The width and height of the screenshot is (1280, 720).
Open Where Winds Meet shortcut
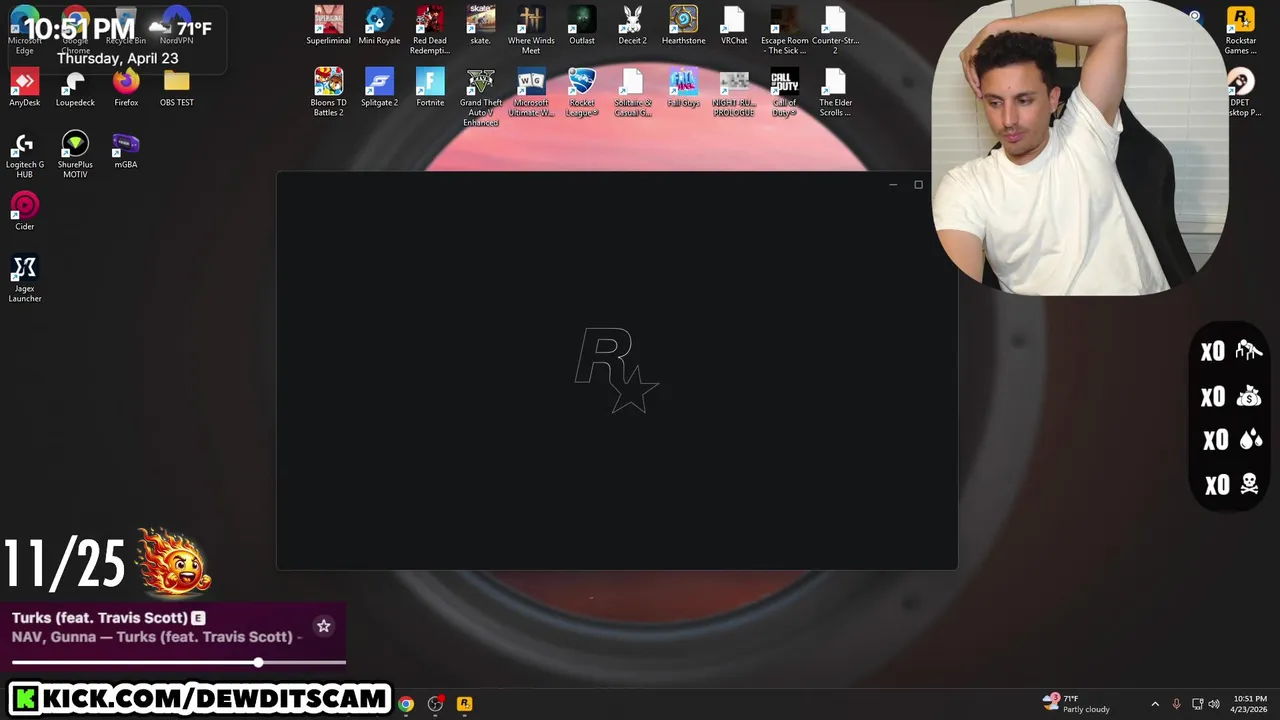coord(531,30)
